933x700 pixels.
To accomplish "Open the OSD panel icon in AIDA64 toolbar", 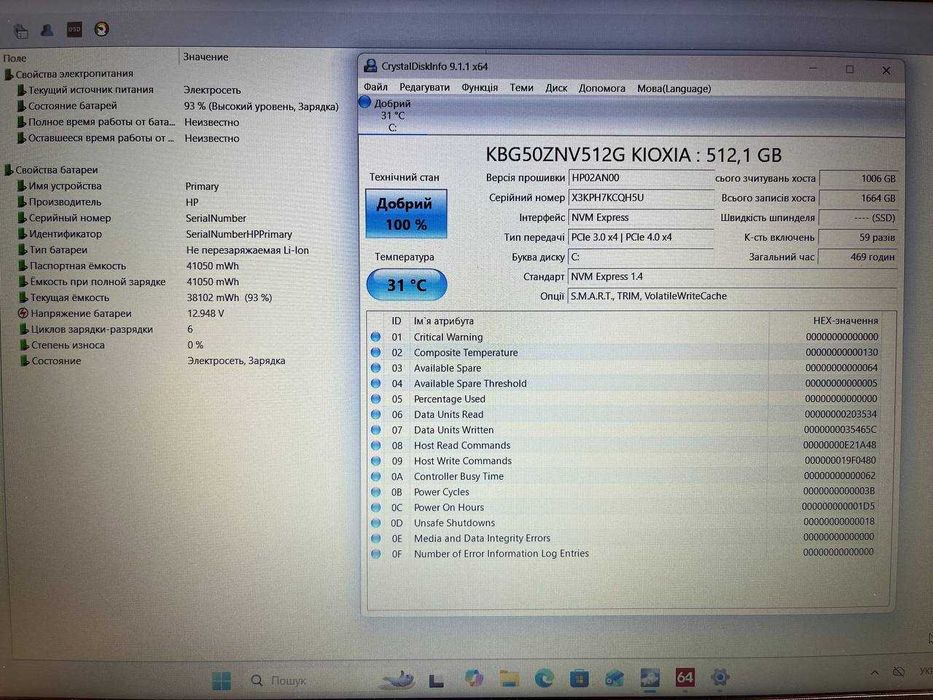I will (74, 29).
